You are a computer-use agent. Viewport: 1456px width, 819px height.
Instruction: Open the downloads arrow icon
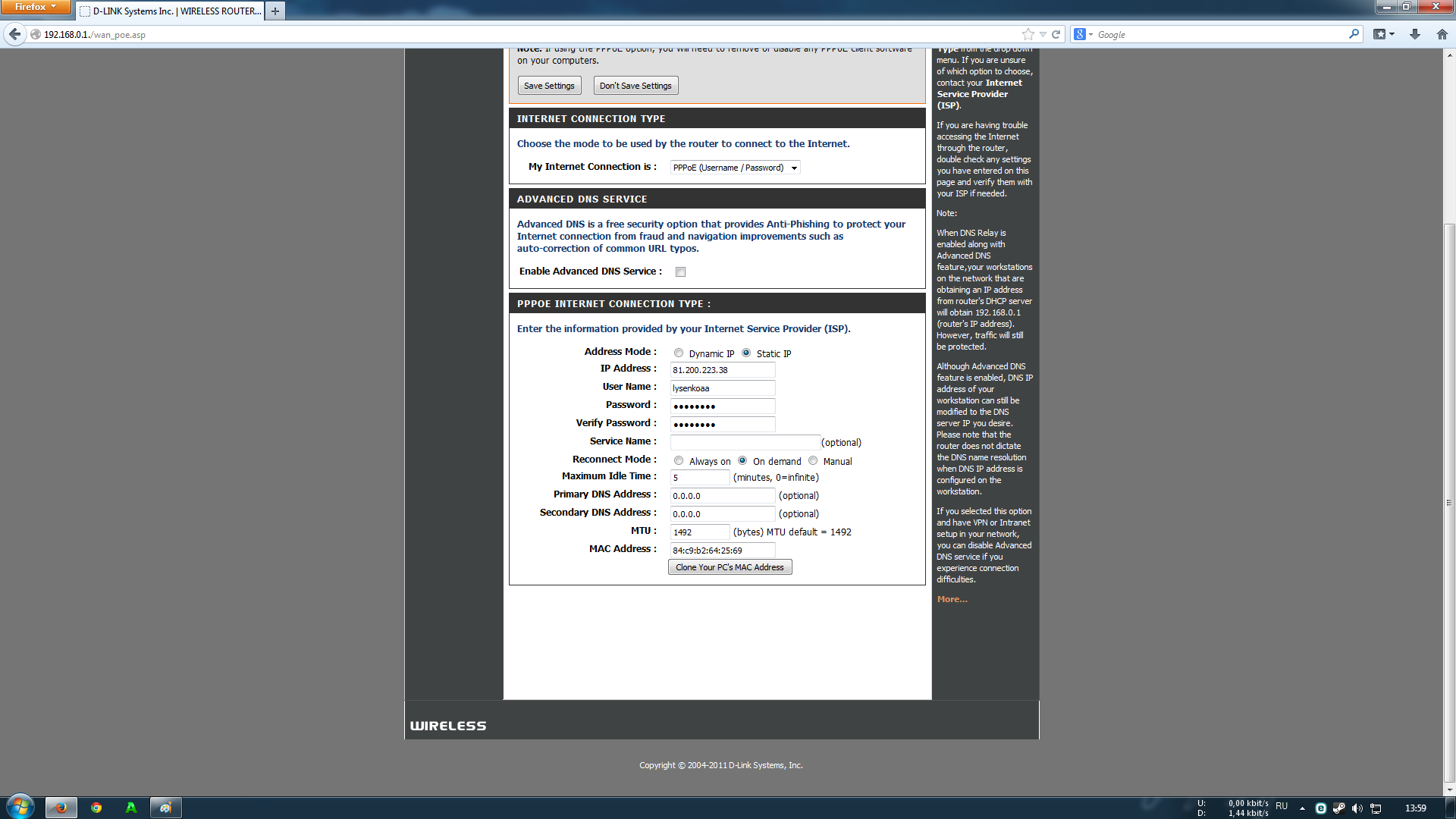pyautogui.click(x=1414, y=34)
